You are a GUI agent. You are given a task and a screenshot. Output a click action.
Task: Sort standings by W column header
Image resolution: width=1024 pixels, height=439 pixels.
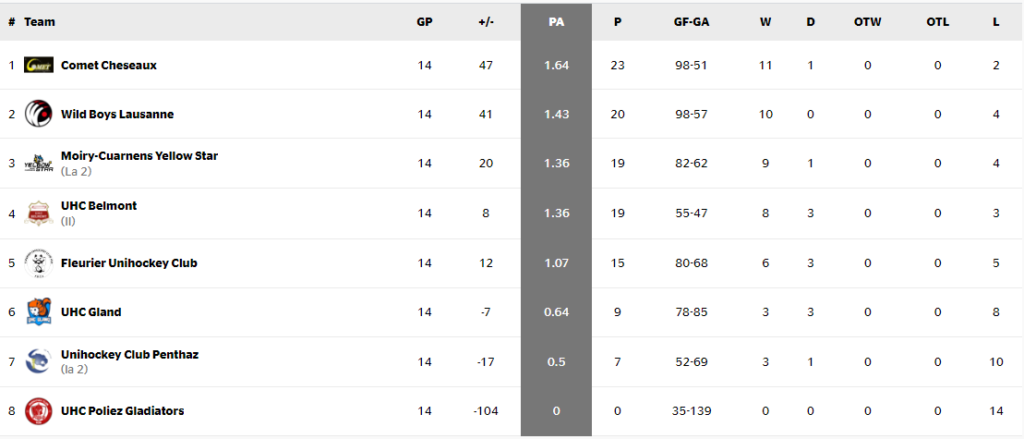pos(766,22)
